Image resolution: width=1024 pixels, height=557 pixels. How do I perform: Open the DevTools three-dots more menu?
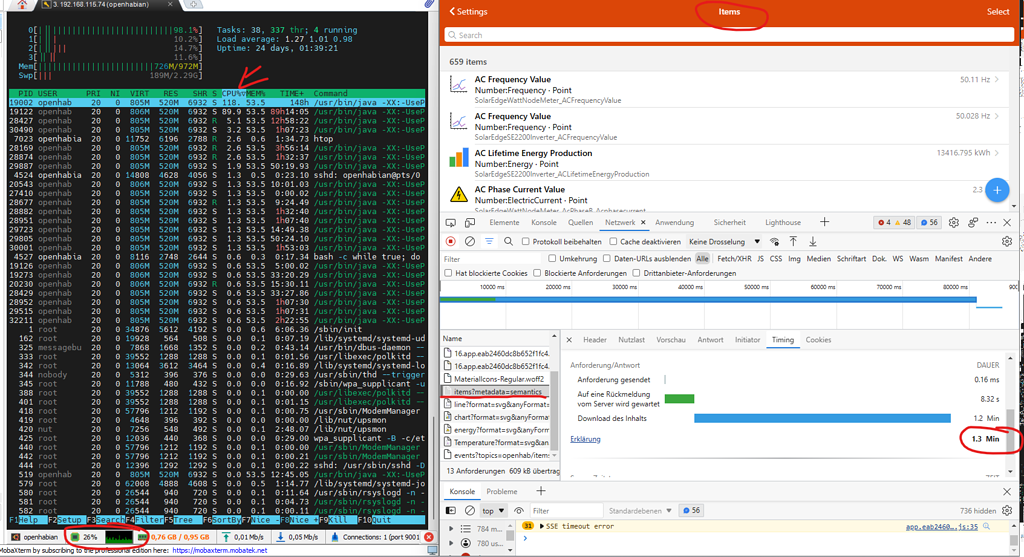click(991, 223)
